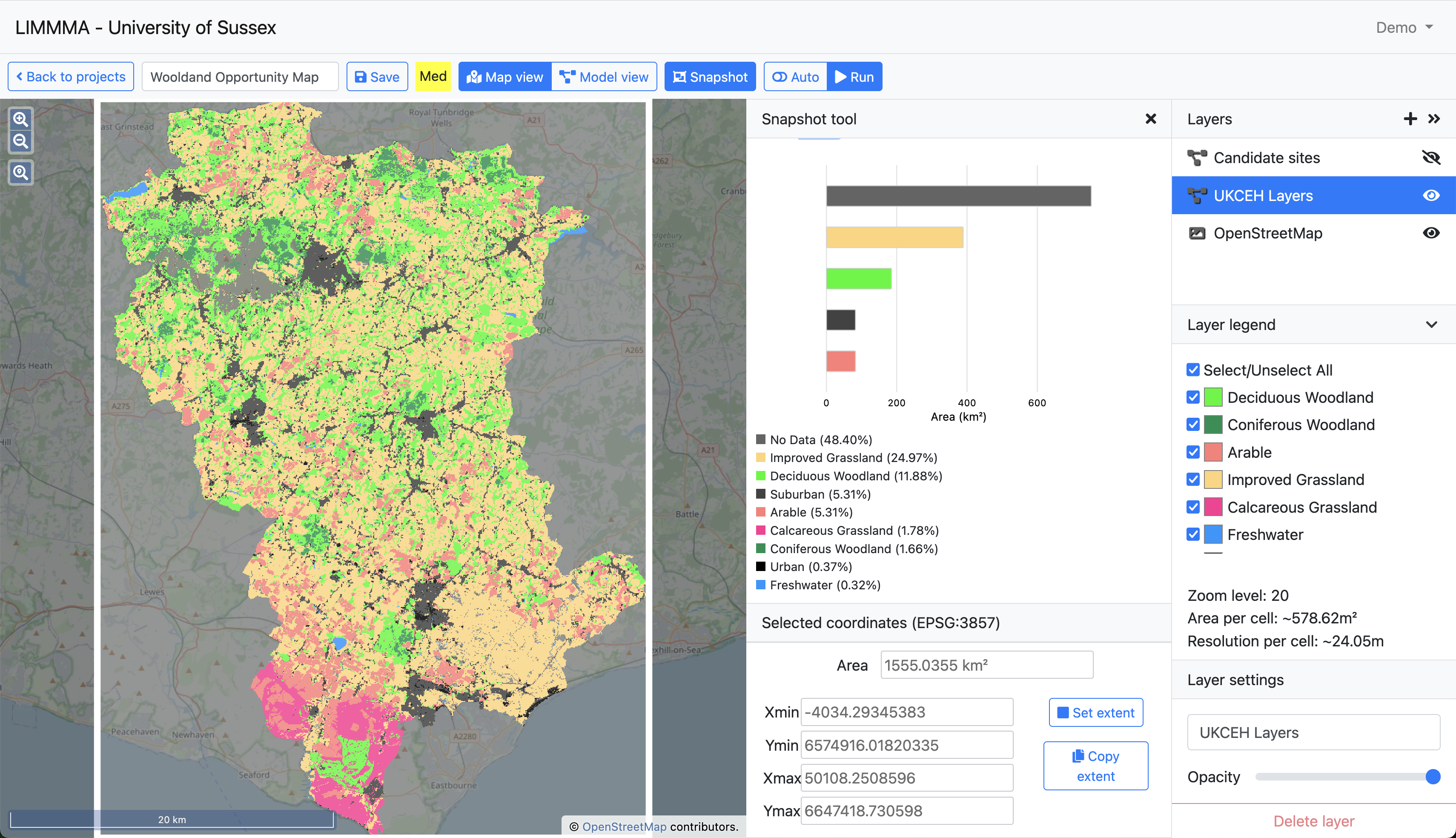
Task: Click the map zoom out icon
Action: (21, 141)
